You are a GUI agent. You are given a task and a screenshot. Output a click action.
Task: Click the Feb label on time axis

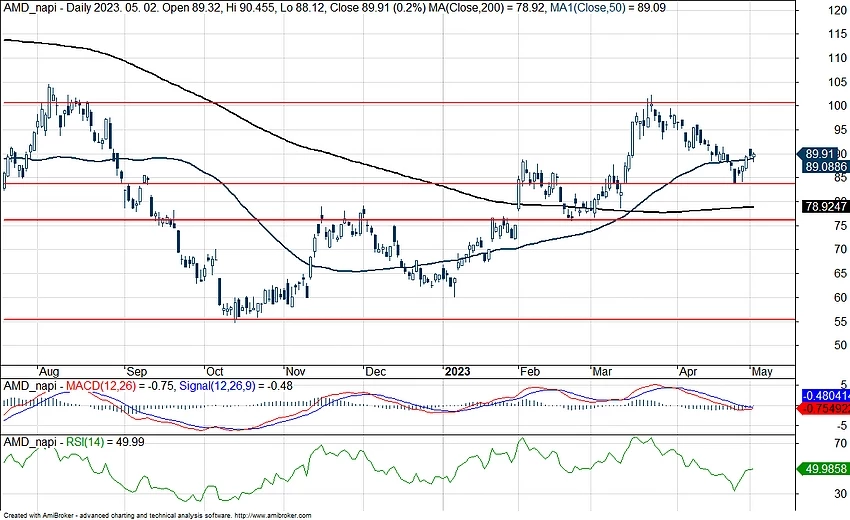click(530, 372)
